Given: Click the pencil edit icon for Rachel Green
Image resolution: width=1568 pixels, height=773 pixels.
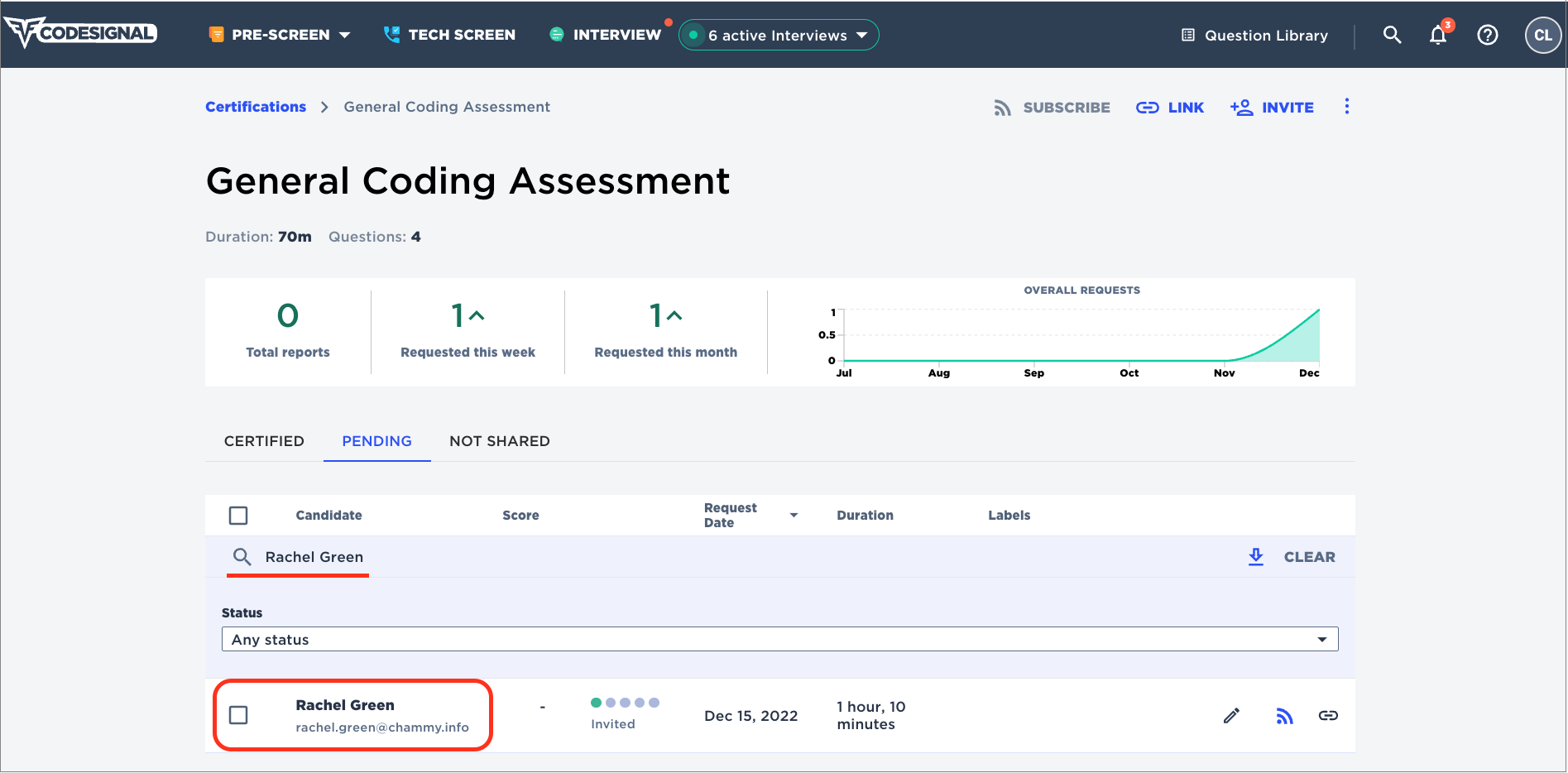Looking at the screenshot, I should pyautogui.click(x=1231, y=716).
